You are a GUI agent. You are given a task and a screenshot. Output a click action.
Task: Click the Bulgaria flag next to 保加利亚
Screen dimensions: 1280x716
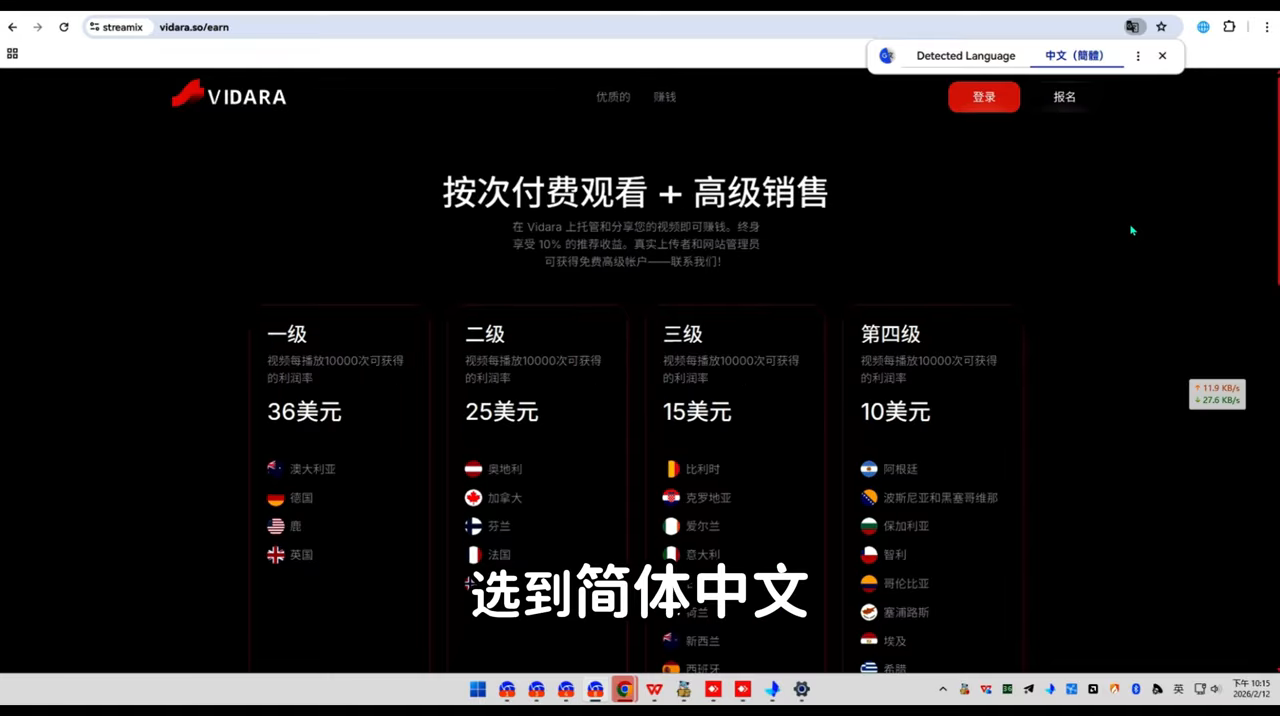point(870,526)
